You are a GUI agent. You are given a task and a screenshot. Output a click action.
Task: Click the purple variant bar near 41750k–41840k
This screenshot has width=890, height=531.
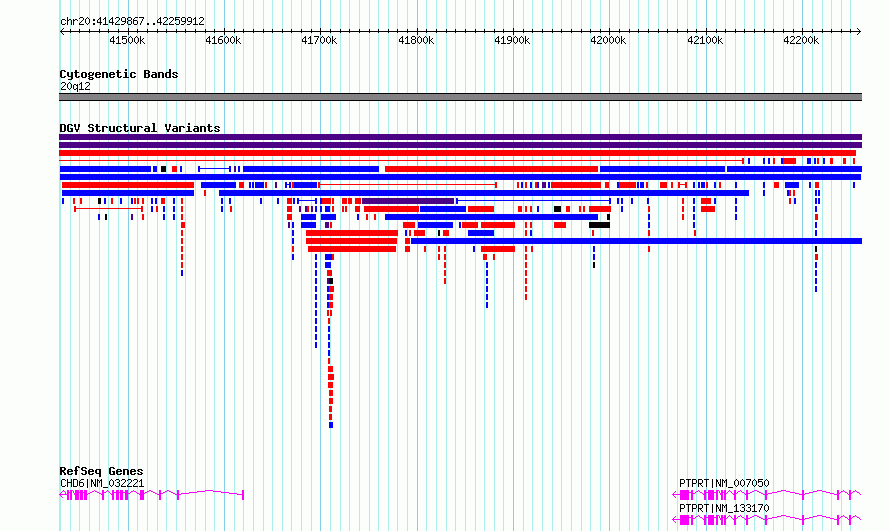(408, 201)
